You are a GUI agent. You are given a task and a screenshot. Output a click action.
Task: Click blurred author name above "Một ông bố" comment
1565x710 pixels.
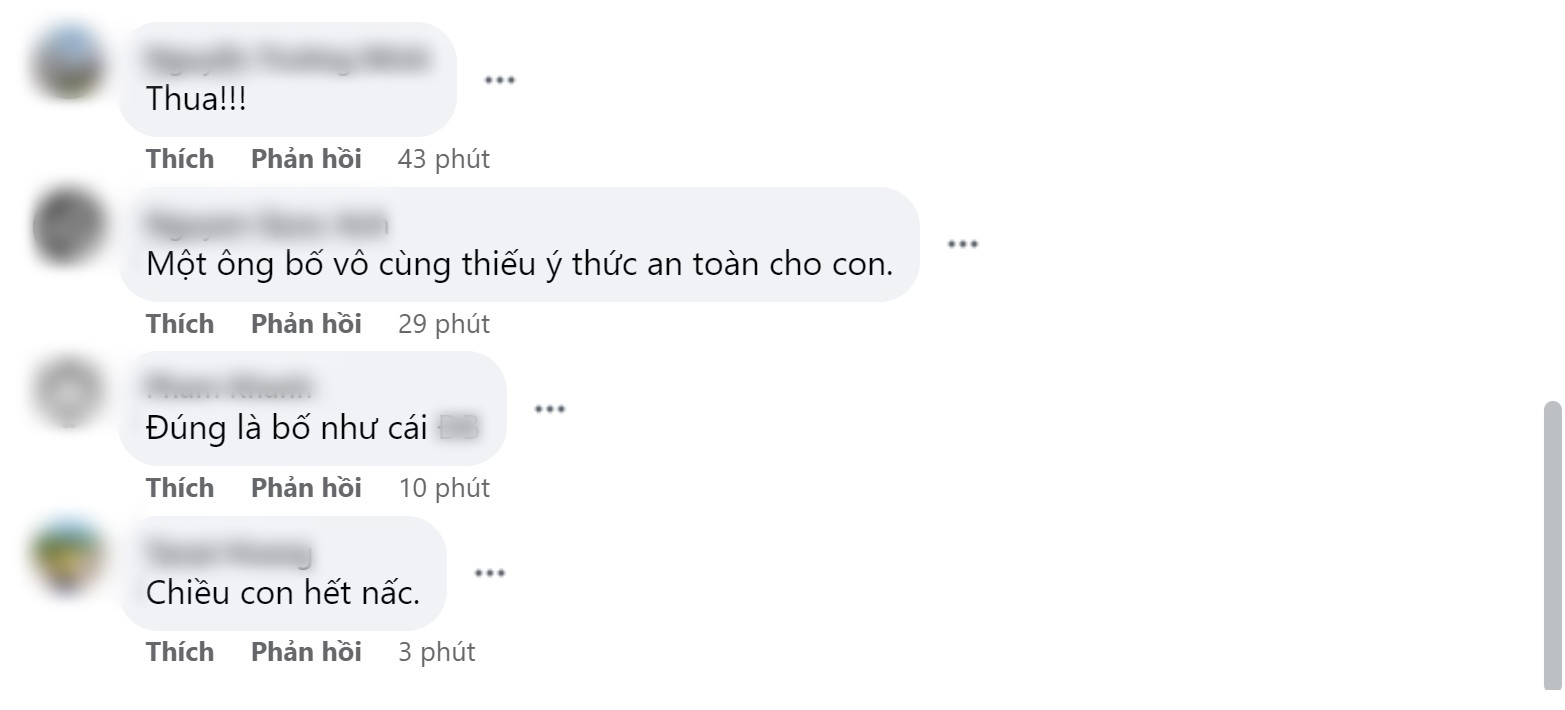pyautogui.click(x=267, y=224)
